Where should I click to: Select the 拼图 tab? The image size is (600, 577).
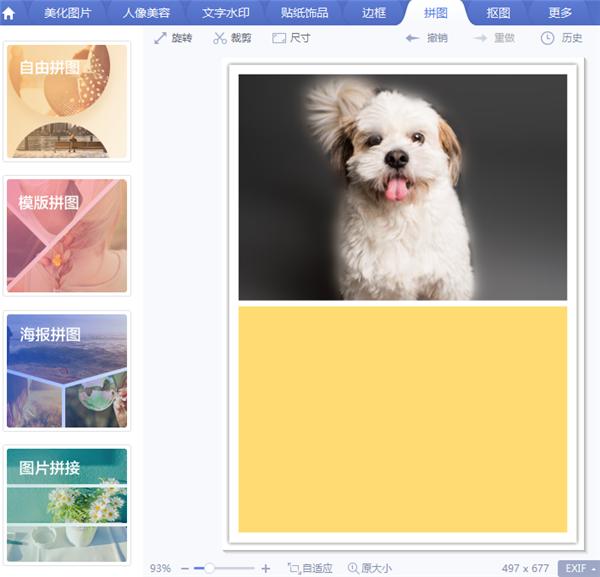[436, 13]
